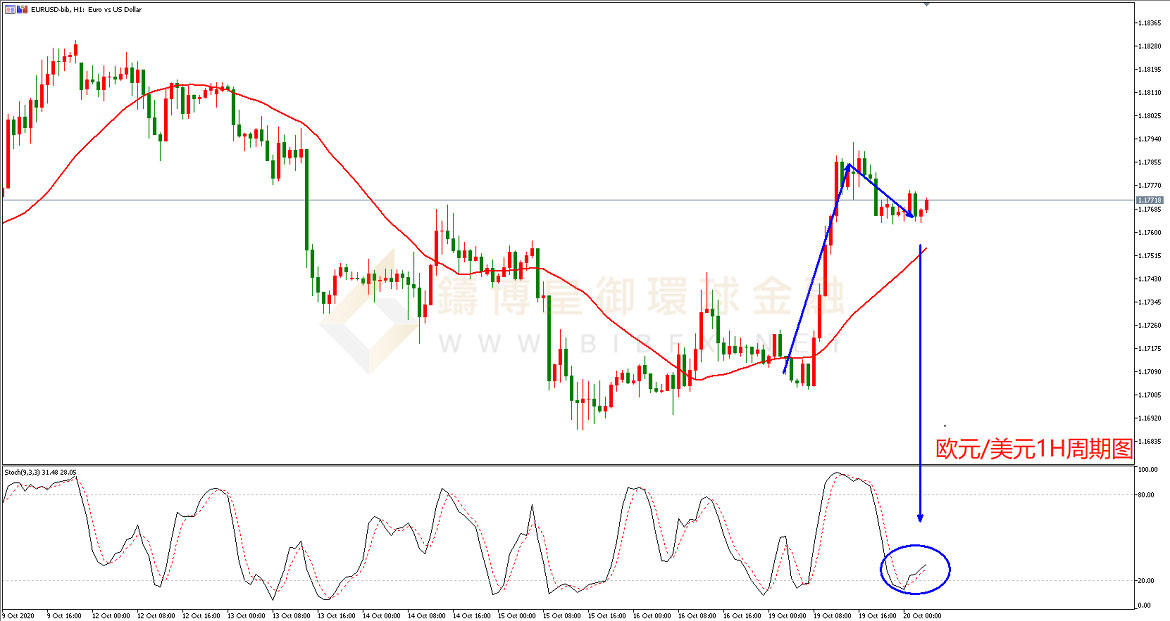Click the 20.00 level on Stochastic scale

[1148, 581]
